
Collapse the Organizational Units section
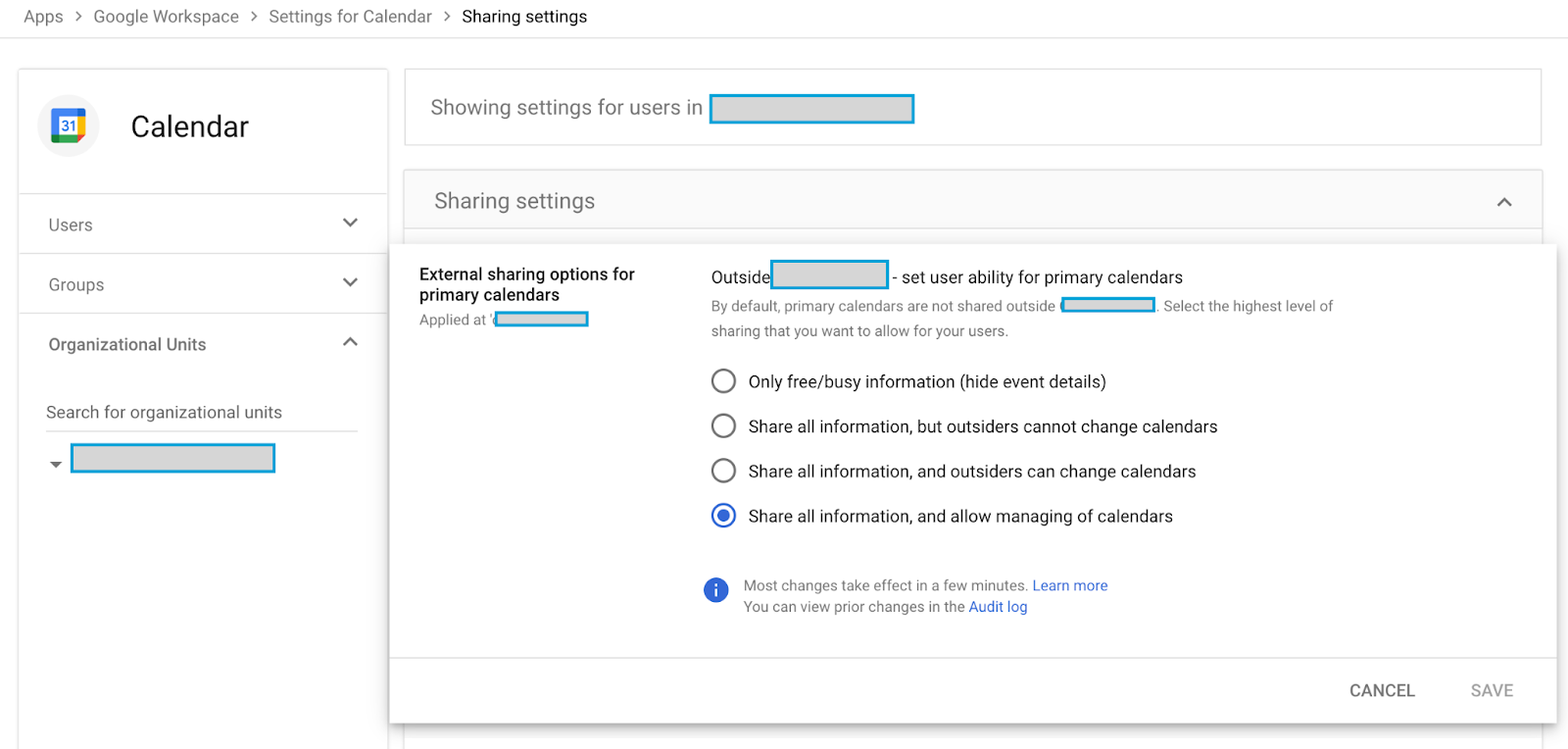coord(350,343)
